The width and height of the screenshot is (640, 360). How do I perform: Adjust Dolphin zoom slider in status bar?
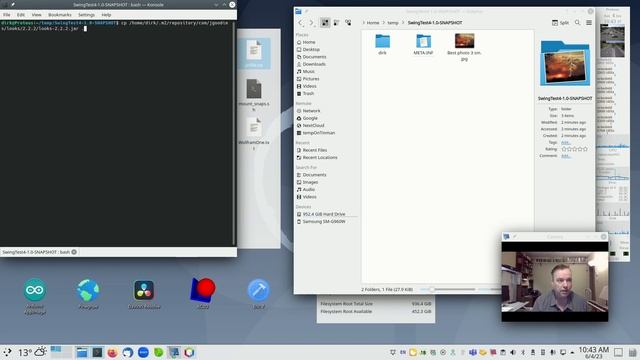[448, 289]
